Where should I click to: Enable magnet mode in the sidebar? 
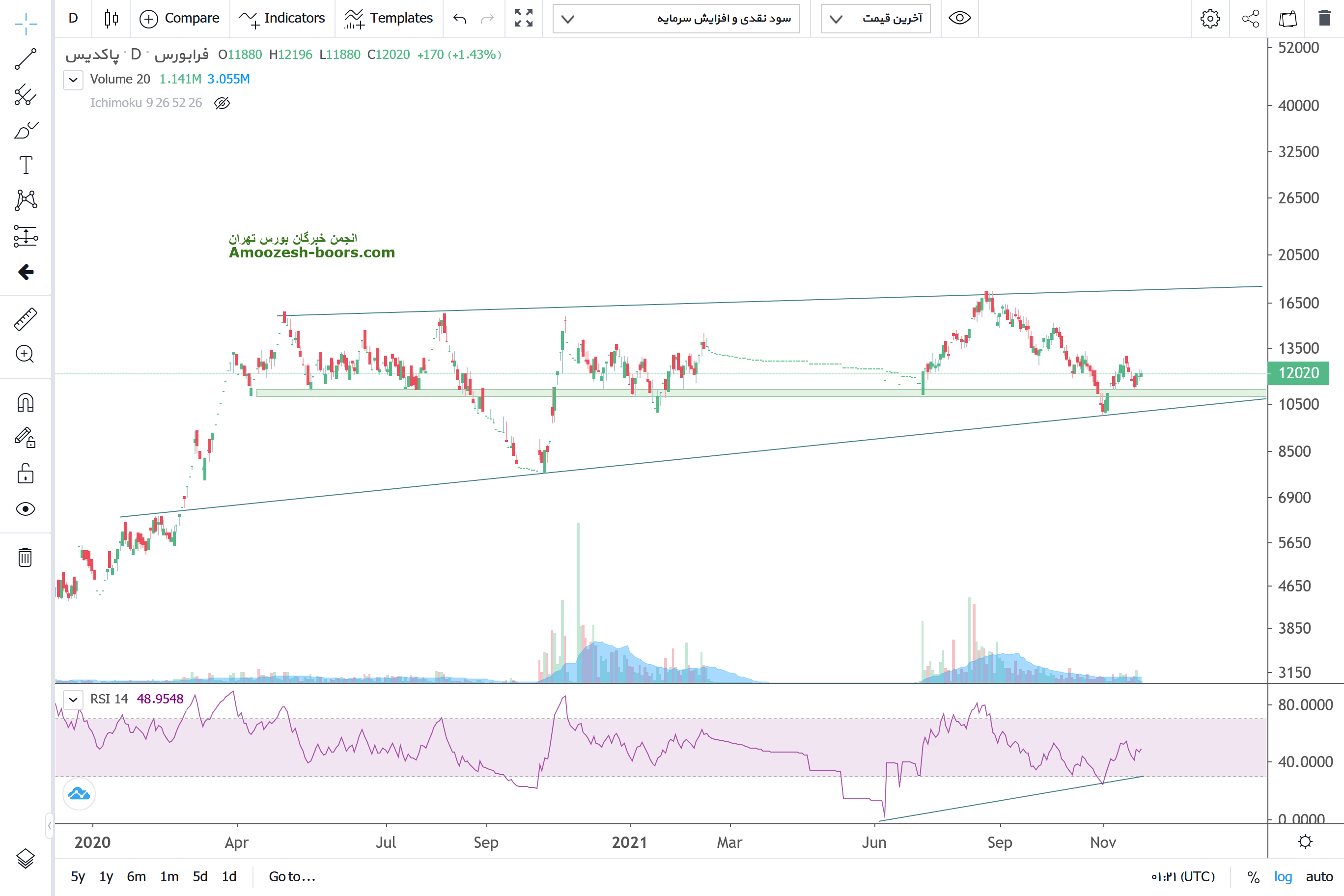pyautogui.click(x=26, y=403)
